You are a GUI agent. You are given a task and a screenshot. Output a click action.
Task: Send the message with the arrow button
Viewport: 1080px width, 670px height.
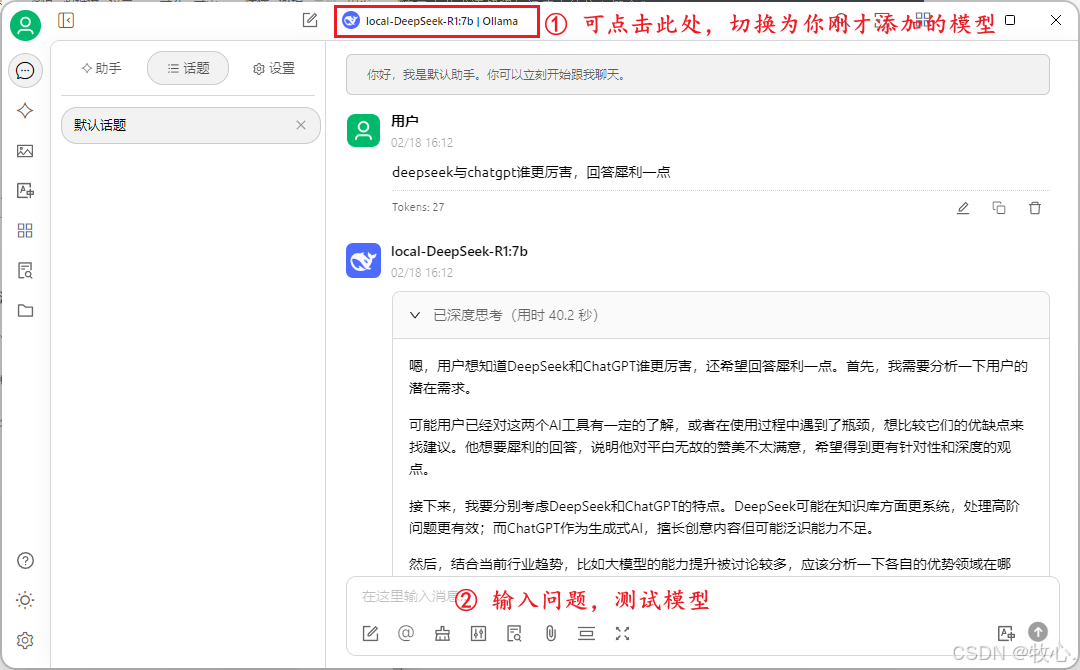tap(1038, 631)
